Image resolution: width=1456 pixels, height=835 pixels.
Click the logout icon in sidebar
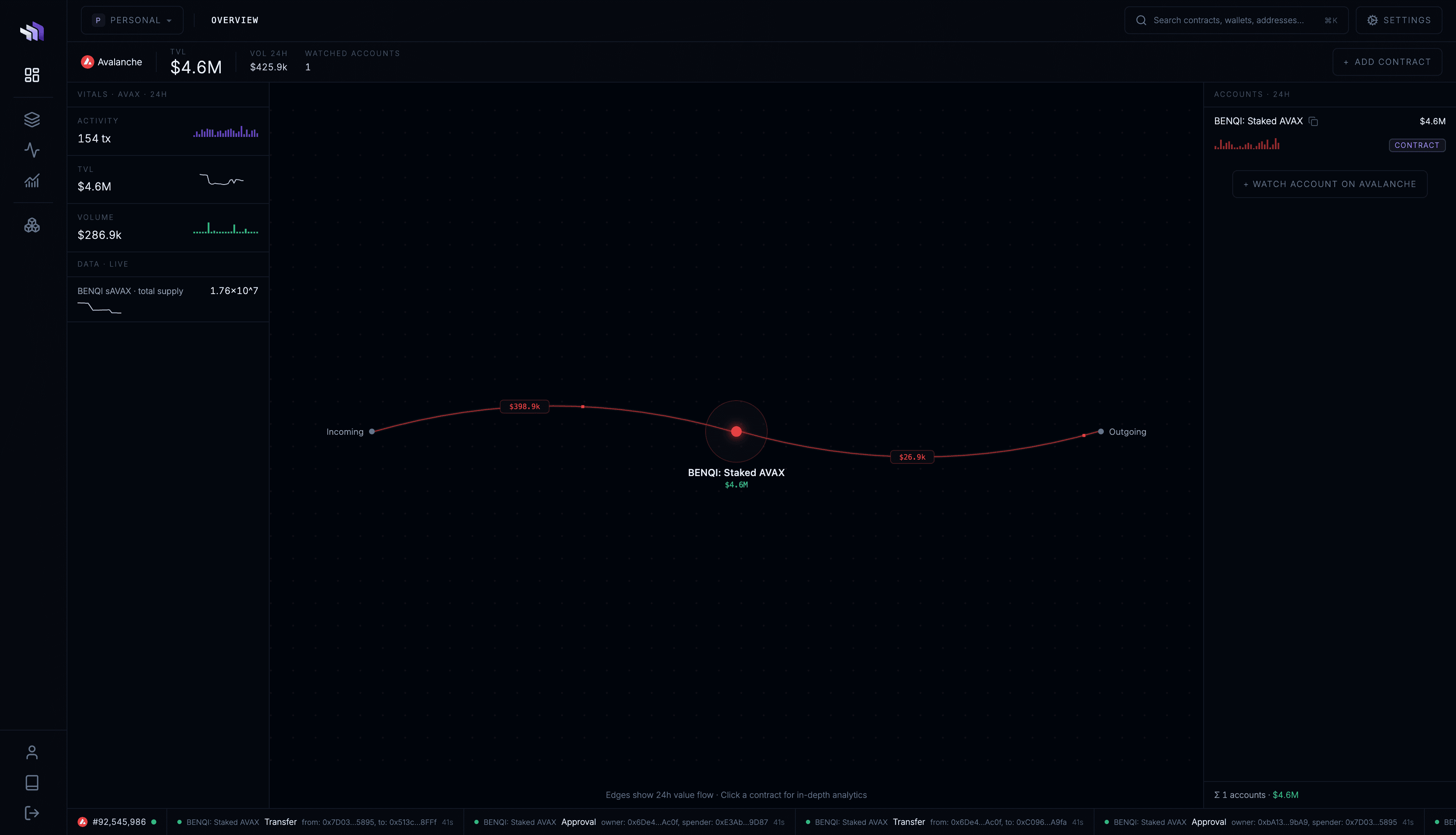coord(32,813)
